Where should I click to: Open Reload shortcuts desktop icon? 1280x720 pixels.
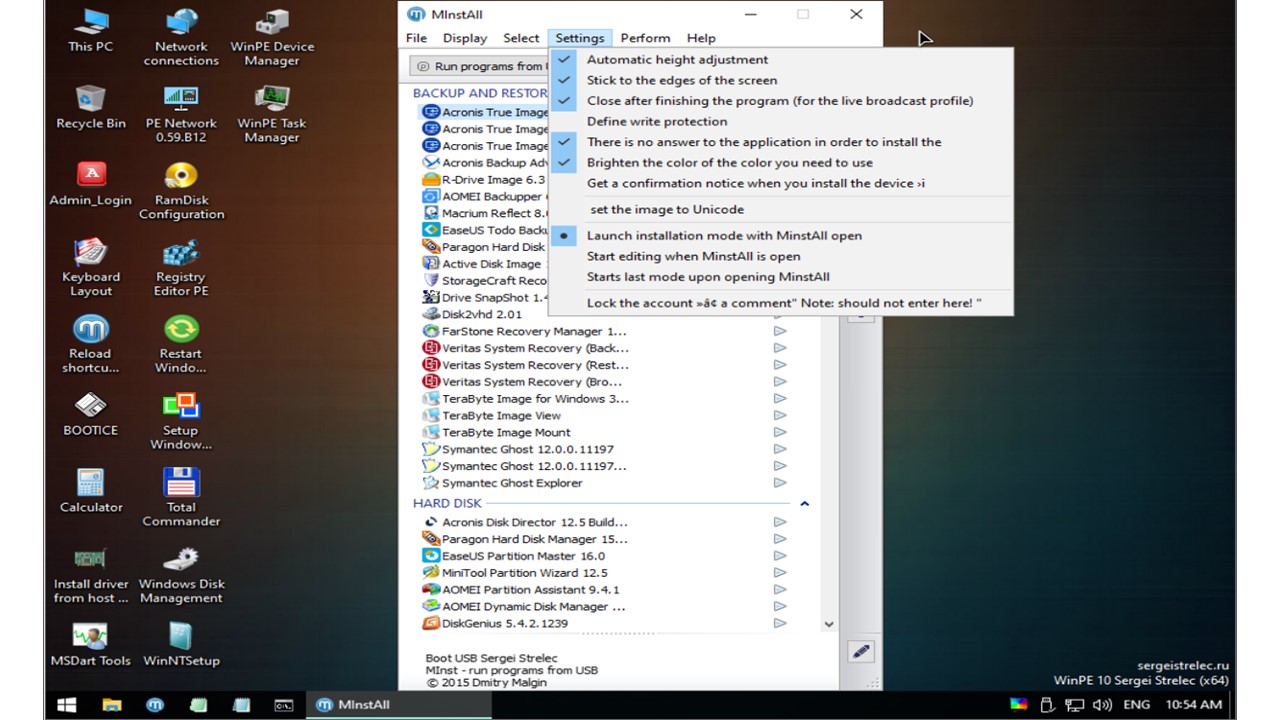pyautogui.click(x=91, y=345)
